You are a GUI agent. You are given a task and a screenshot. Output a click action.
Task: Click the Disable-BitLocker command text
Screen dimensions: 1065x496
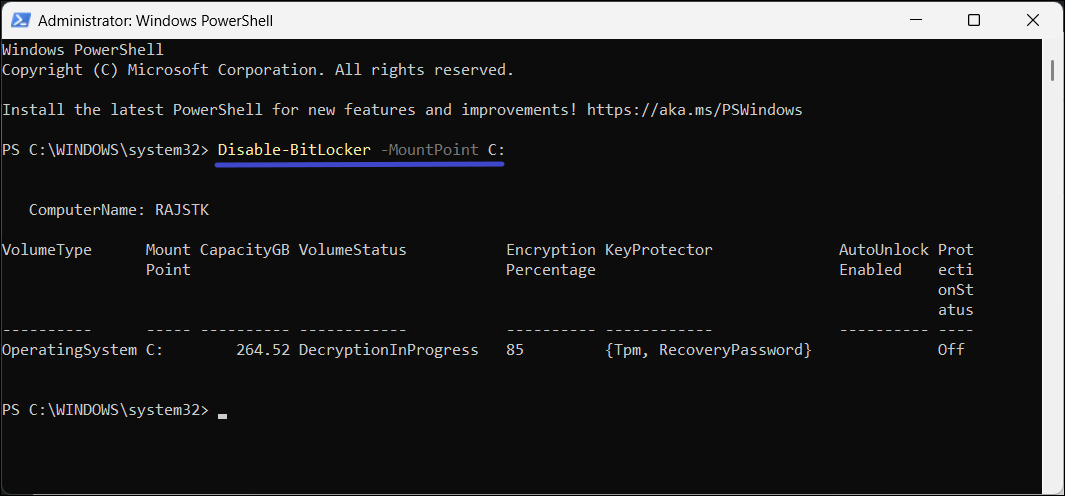pos(294,149)
